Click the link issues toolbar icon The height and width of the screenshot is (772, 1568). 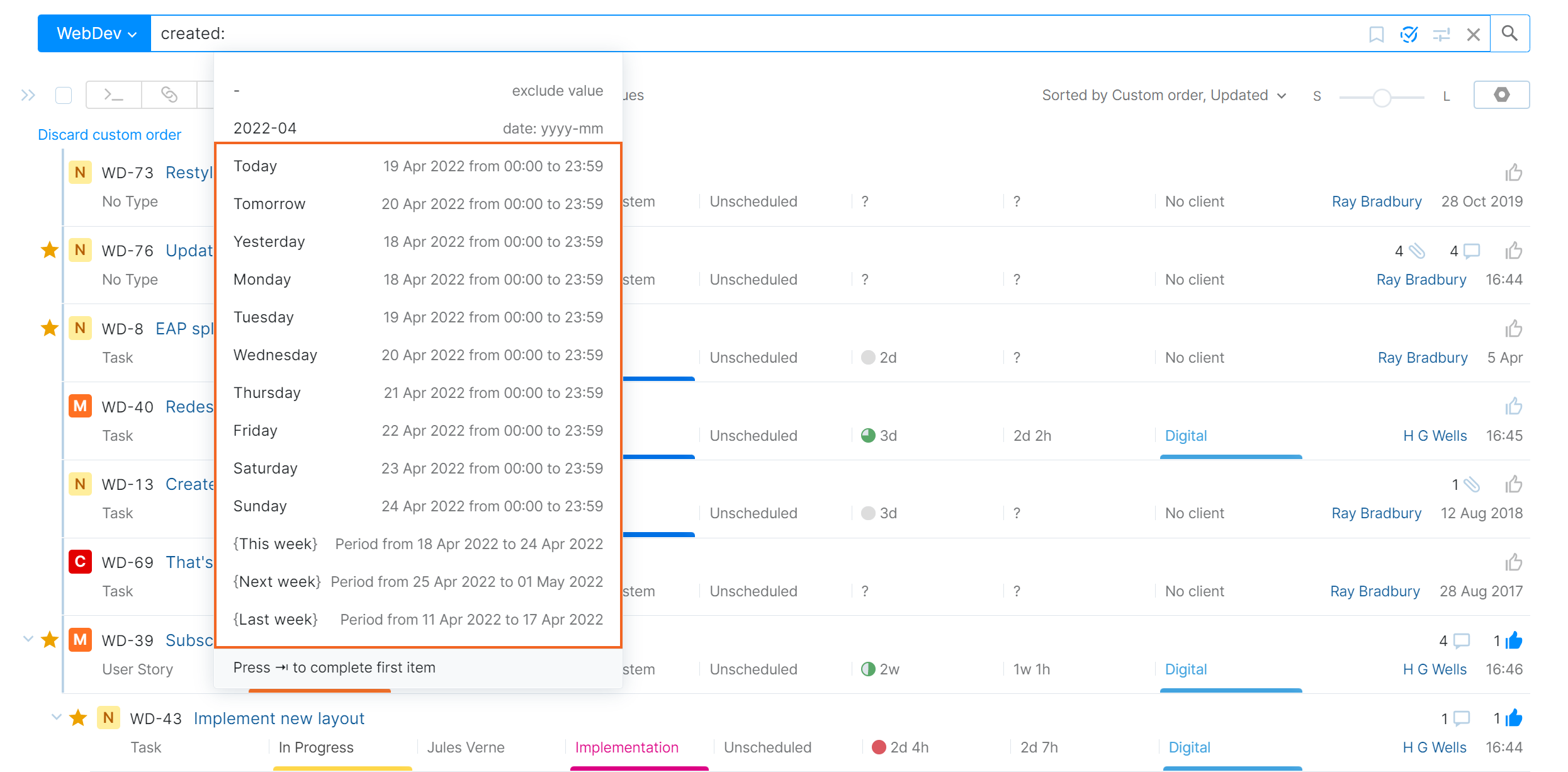click(169, 95)
